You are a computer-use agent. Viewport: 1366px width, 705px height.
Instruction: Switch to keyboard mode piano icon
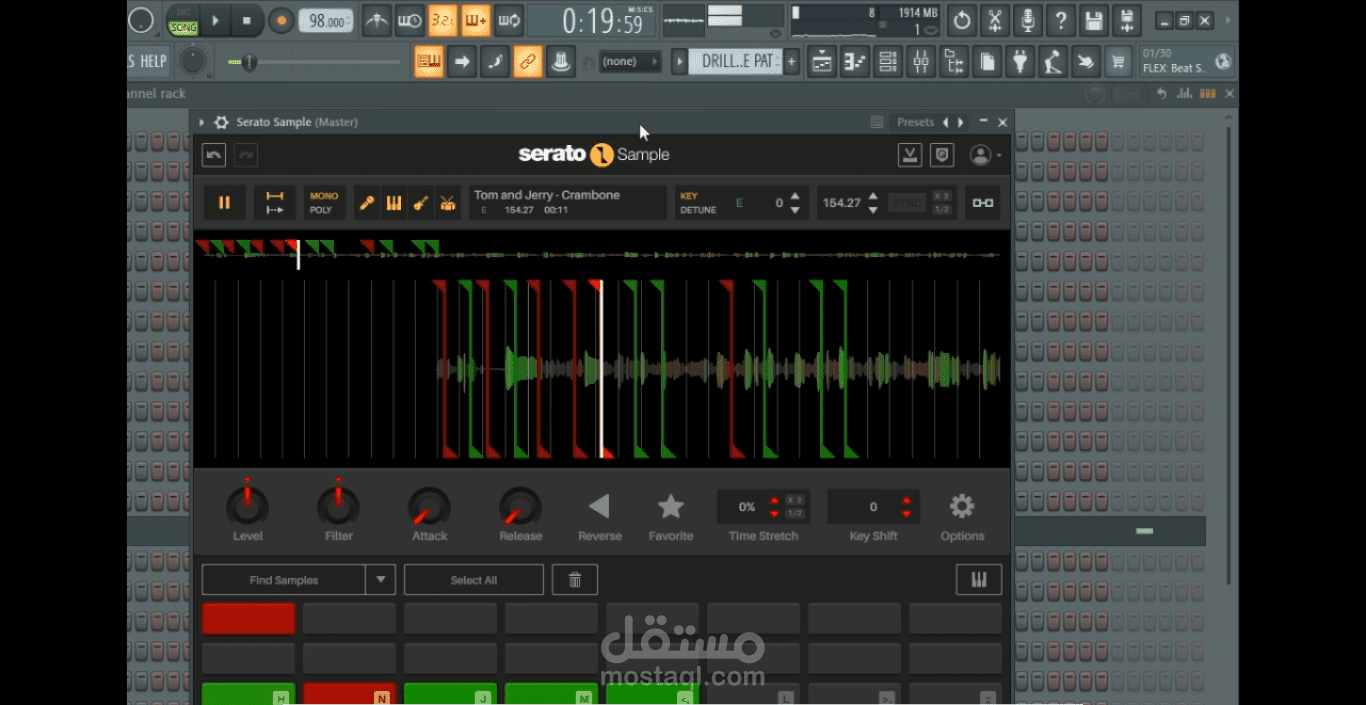point(979,580)
